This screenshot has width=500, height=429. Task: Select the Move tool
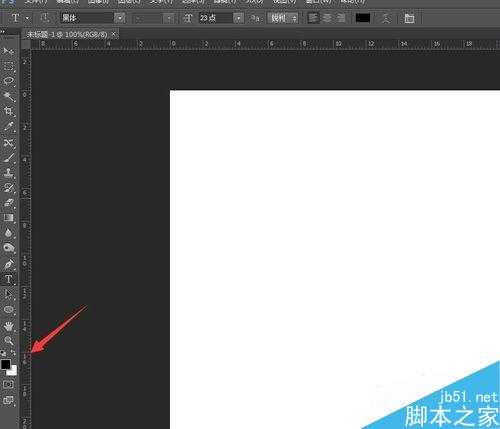click(x=9, y=51)
